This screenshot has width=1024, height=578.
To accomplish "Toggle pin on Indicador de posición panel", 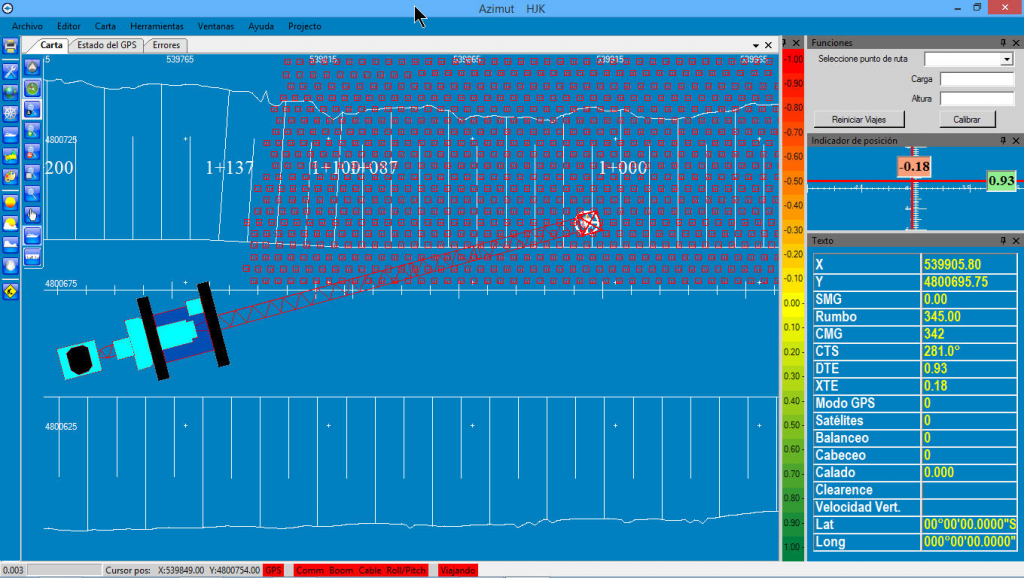I will coord(1003,141).
